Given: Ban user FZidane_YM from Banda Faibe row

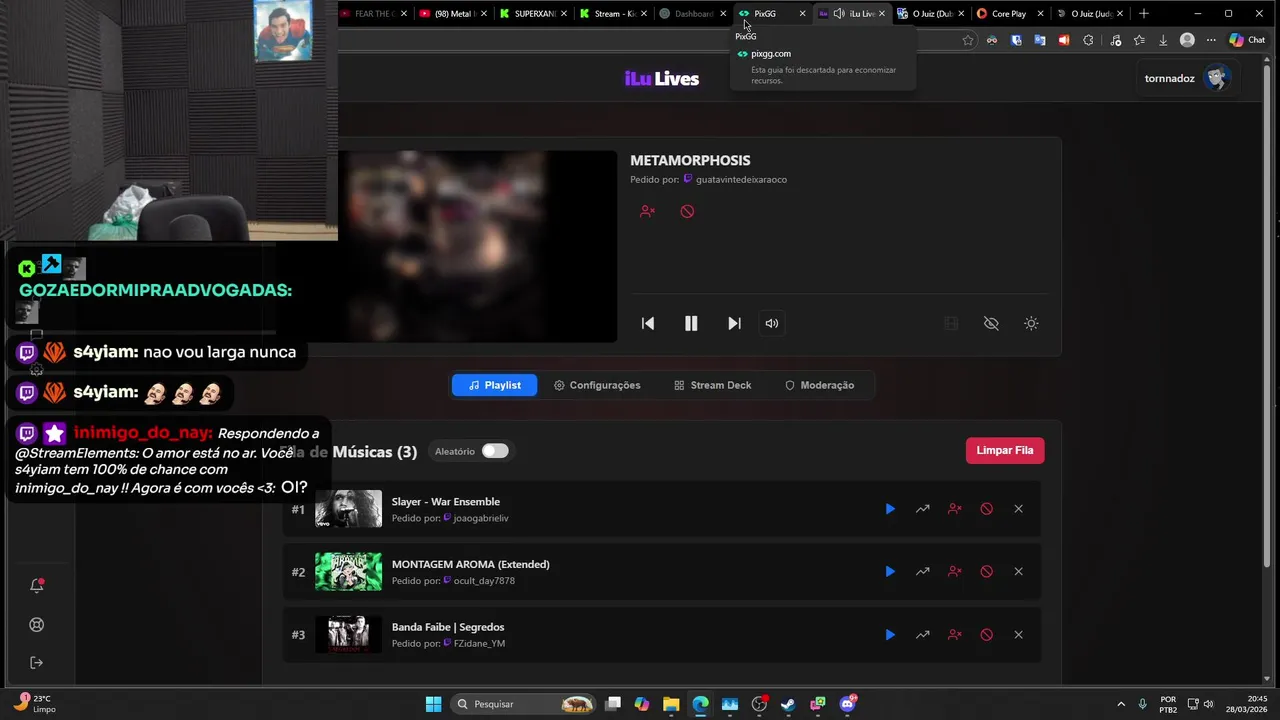Looking at the screenshot, I should pyautogui.click(x=955, y=635).
